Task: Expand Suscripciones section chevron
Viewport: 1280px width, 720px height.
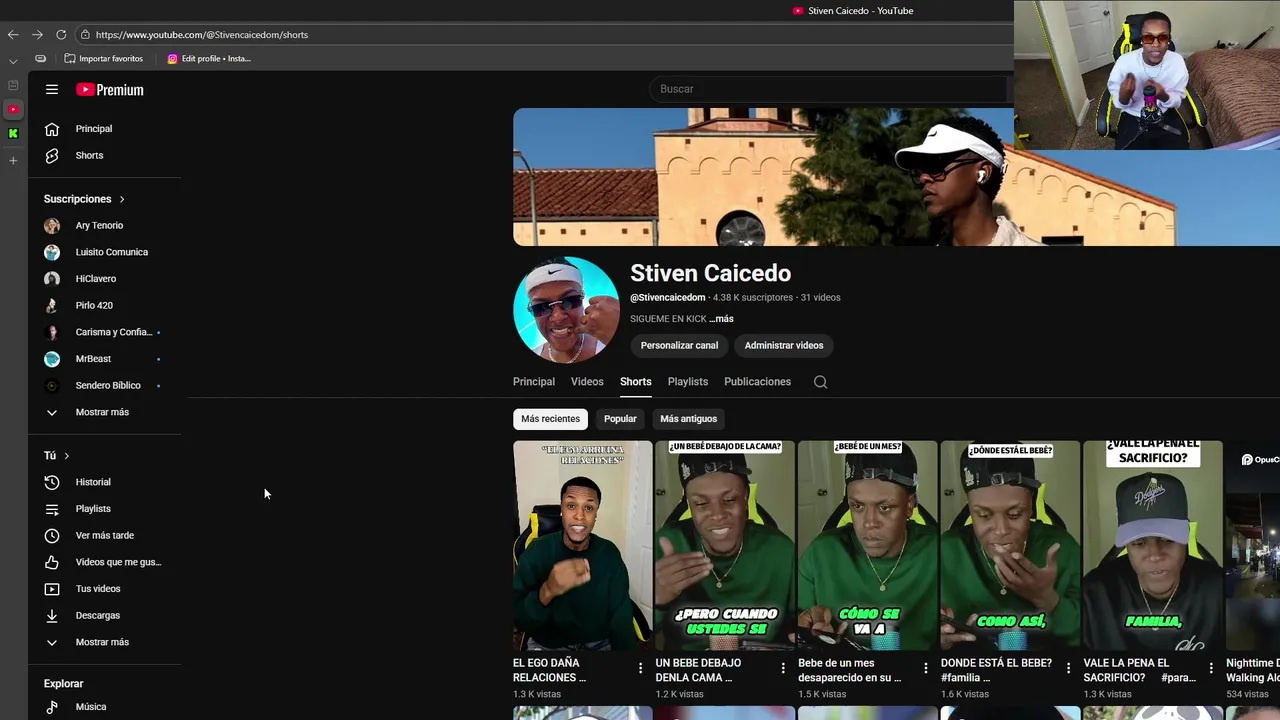Action: pos(122,199)
